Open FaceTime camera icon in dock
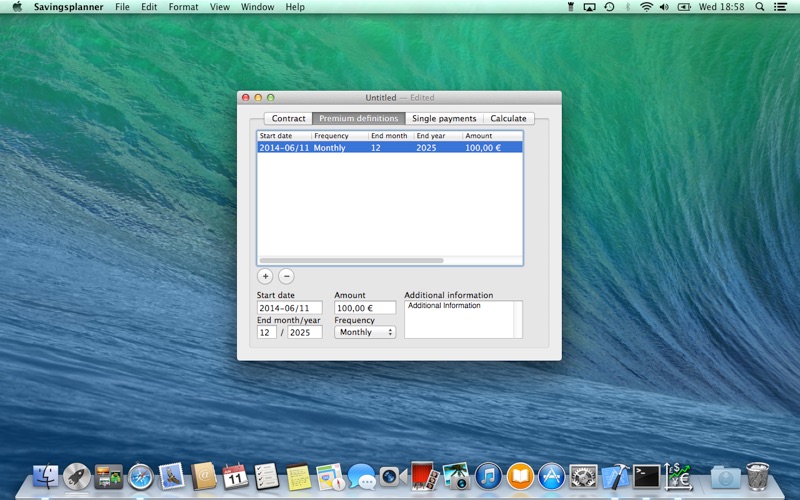This screenshot has height=500, width=800. pyautogui.click(x=393, y=477)
